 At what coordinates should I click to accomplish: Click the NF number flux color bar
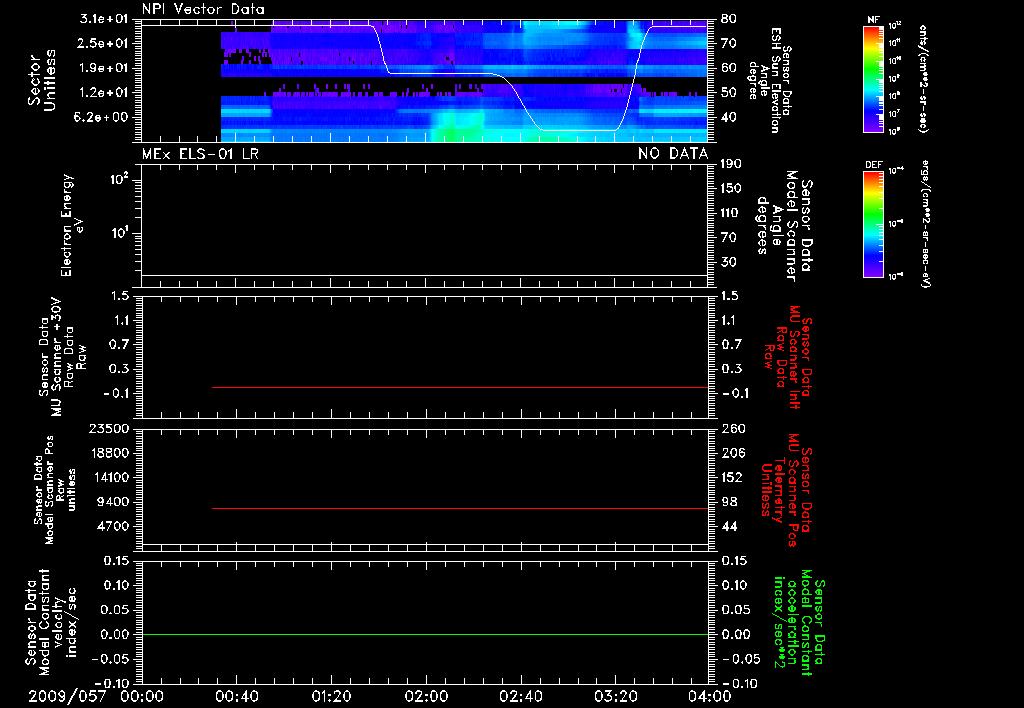(873, 78)
